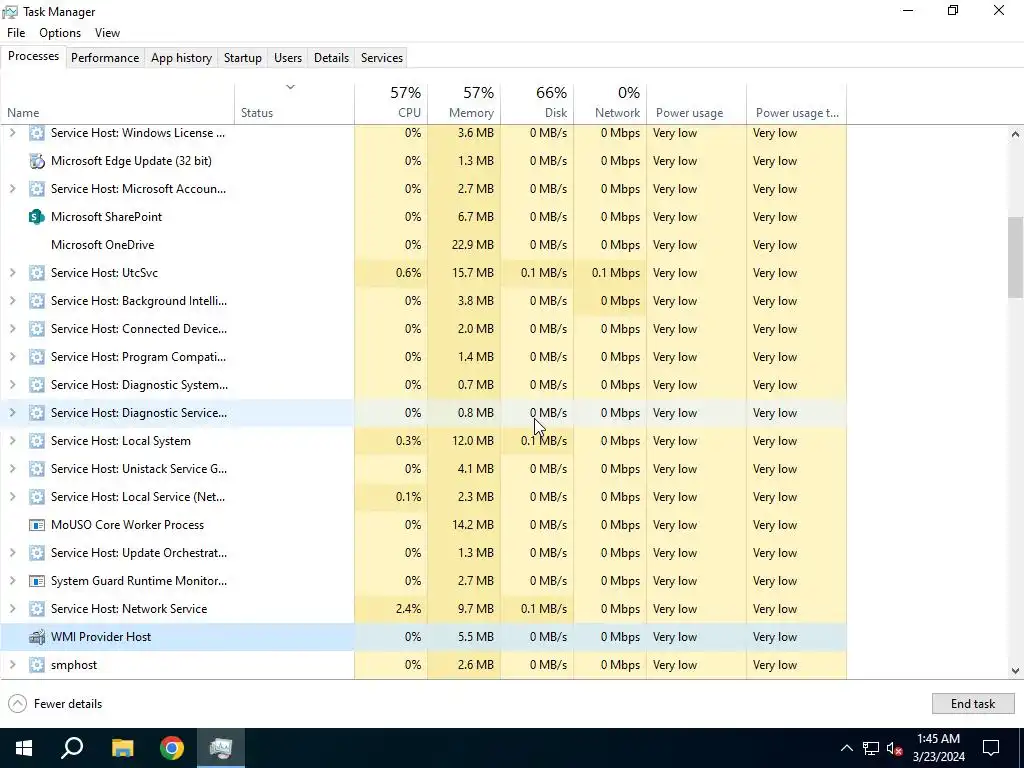The image size is (1024, 768).
Task: Click the vertical scrollbar thumb
Action: pos(1015,257)
